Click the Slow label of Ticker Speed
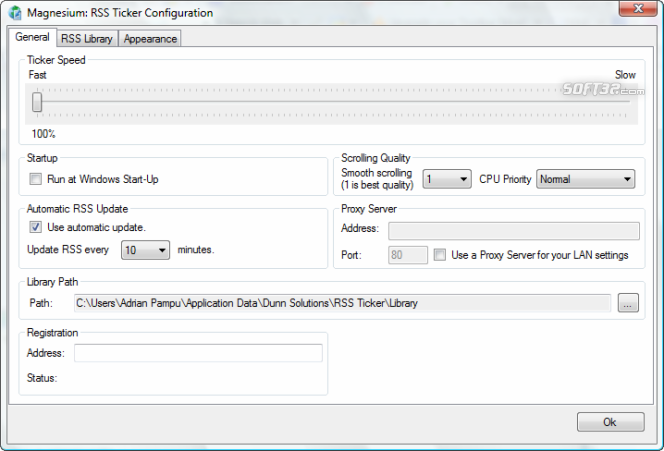Screen dimensions: 664x451 625,75
